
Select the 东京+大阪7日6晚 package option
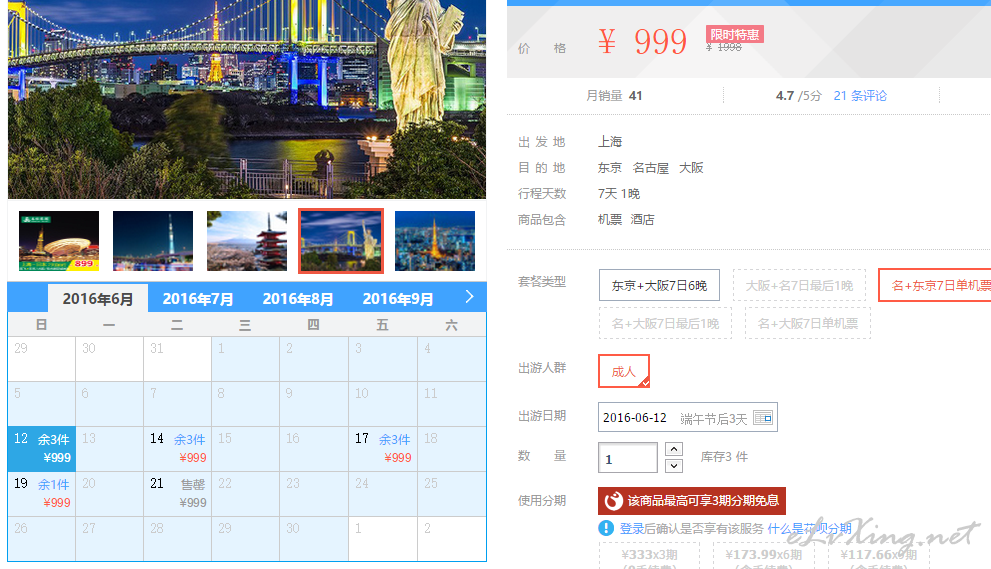659,285
